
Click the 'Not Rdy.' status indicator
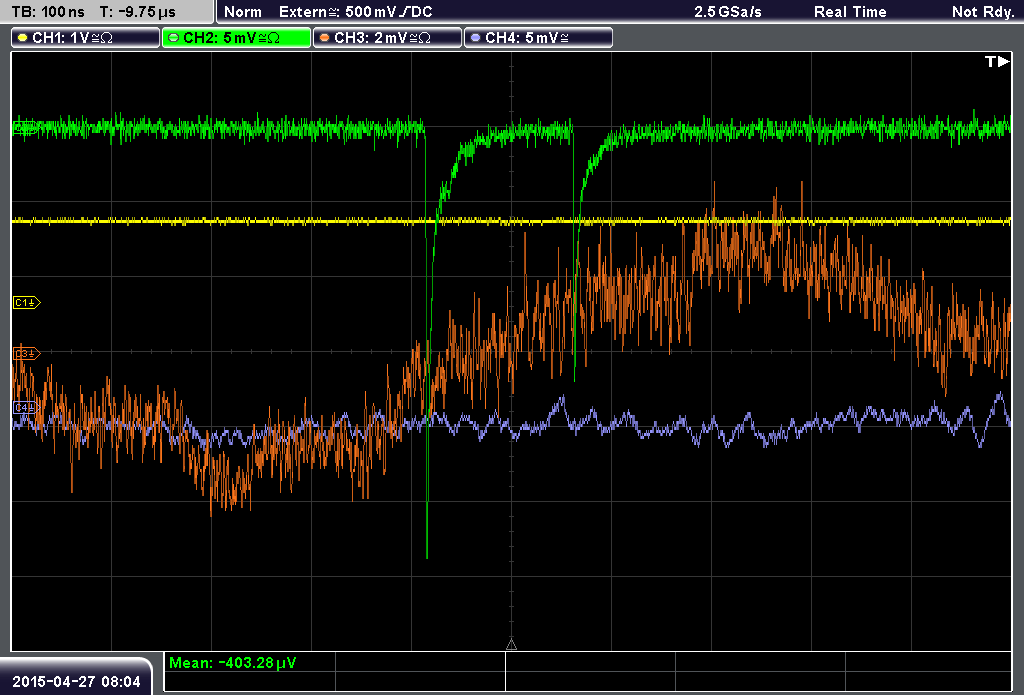coord(983,12)
